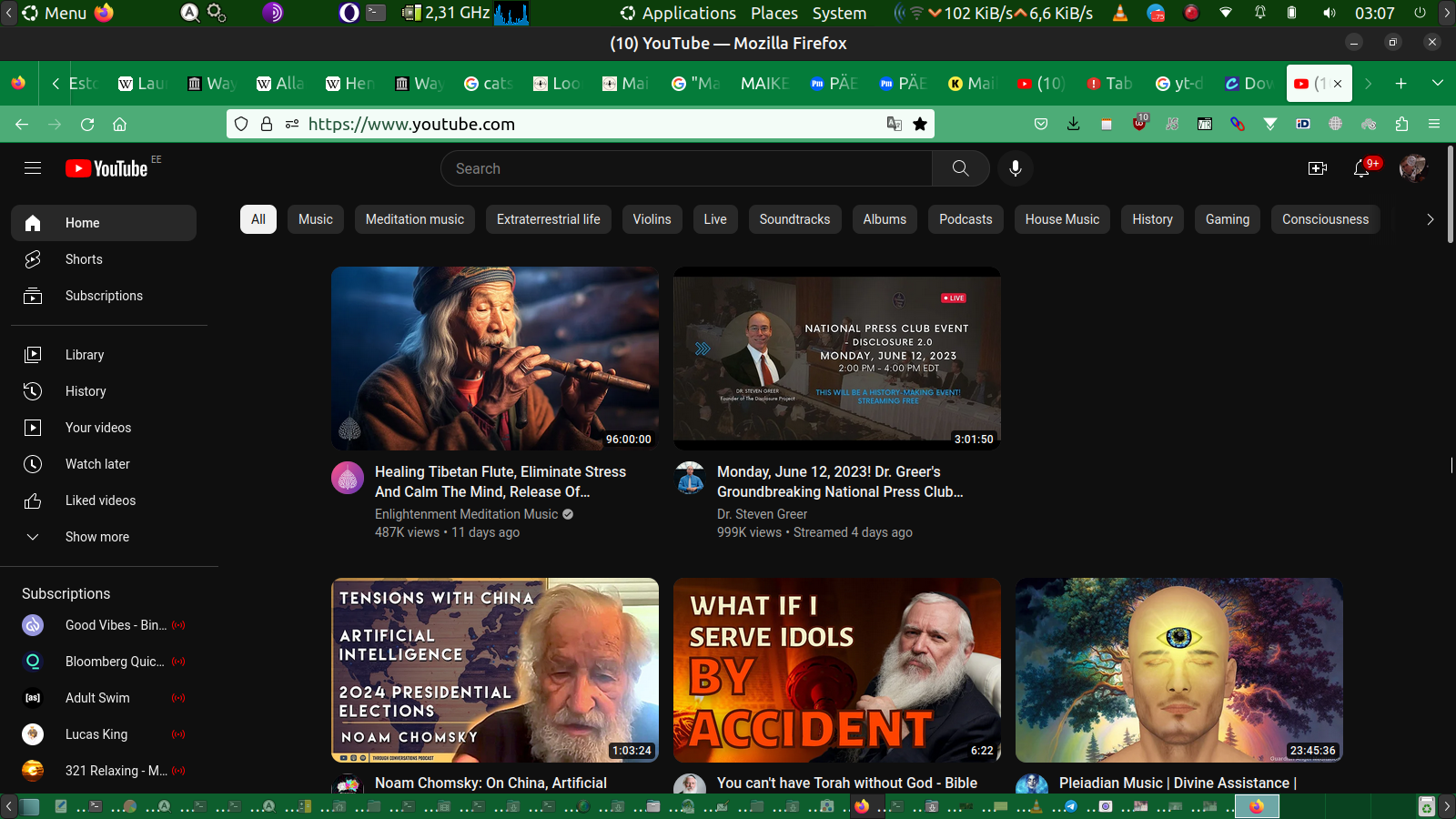Image resolution: width=1456 pixels, height=819 pixels.
Task: Click the YouTube voice search microphone icon
Action: point(1016,168)
